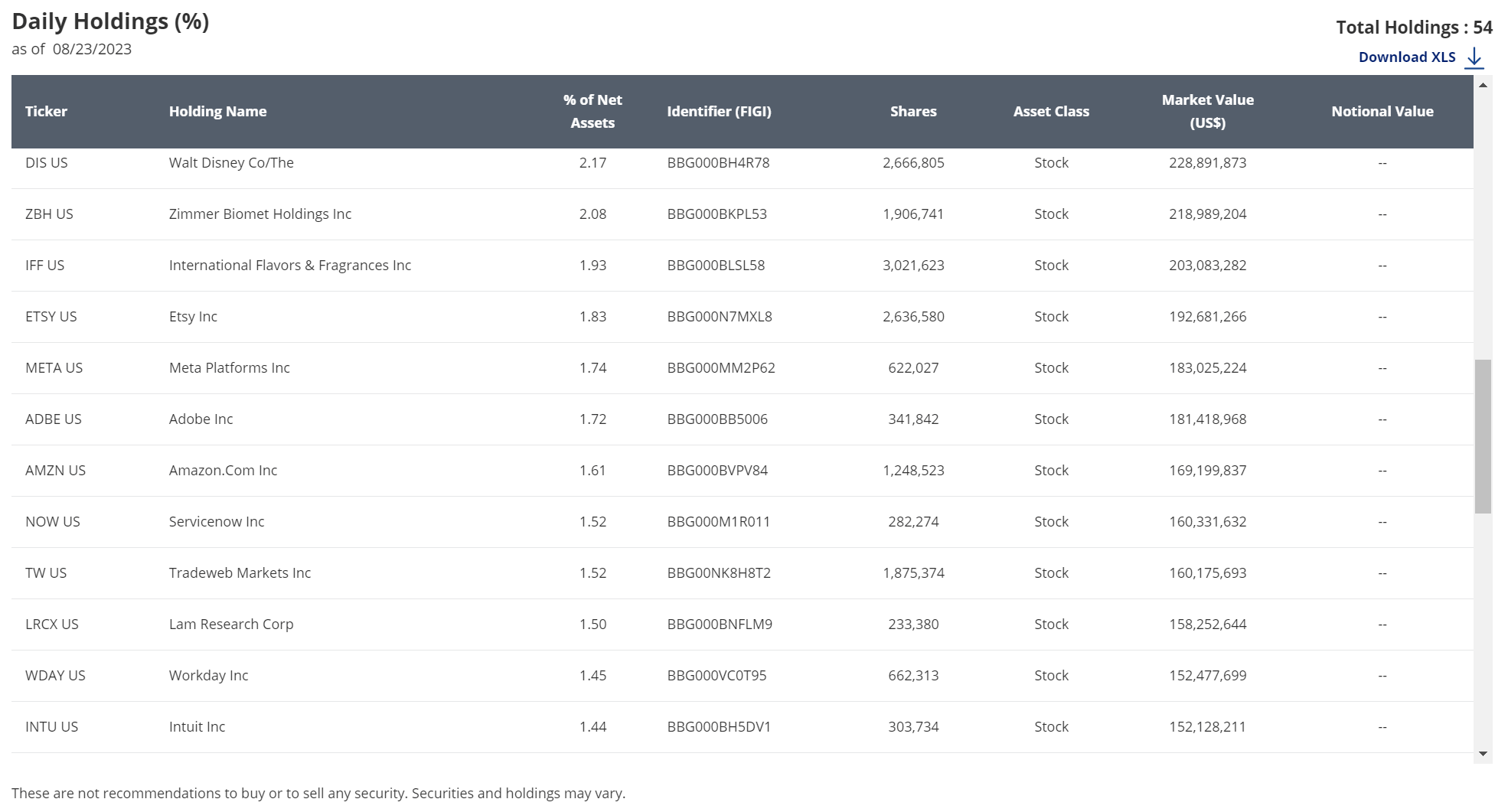Select the NOW US ticker cell
The width and height of the screenshot is (1508, 812).
(53, 522)
